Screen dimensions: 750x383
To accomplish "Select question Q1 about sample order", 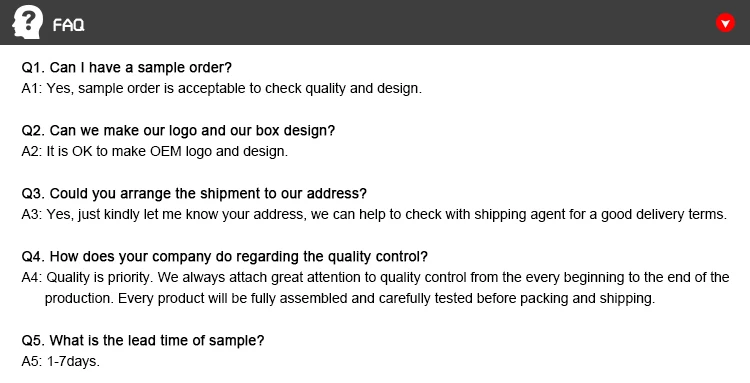I will coord(127,67).
